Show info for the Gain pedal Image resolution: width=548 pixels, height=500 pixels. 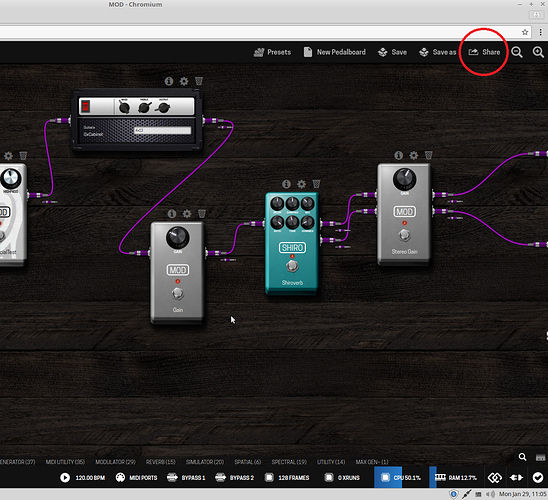click(x=172, y=213)
